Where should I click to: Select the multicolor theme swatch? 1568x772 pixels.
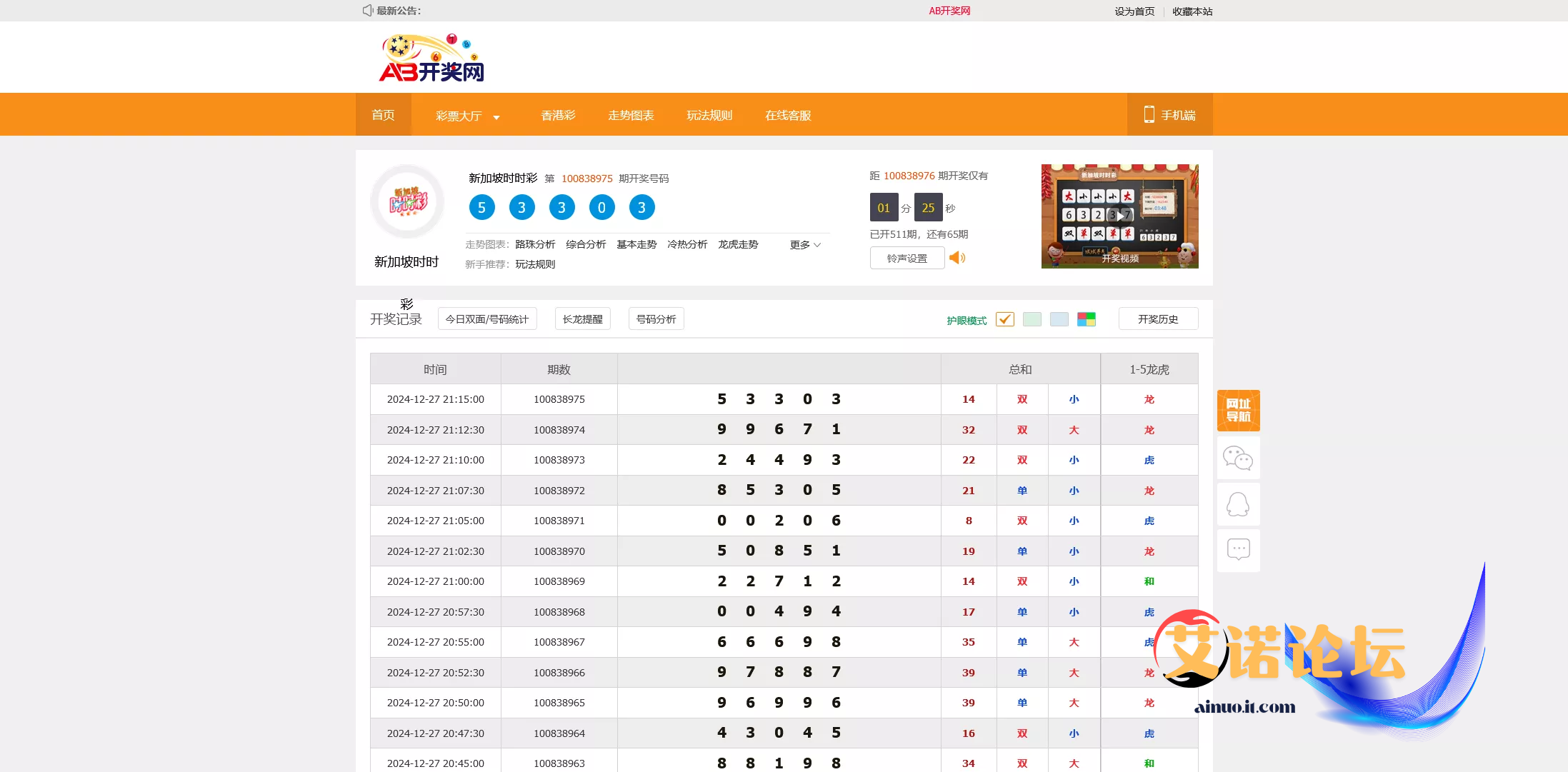(x=1086, y=319)
